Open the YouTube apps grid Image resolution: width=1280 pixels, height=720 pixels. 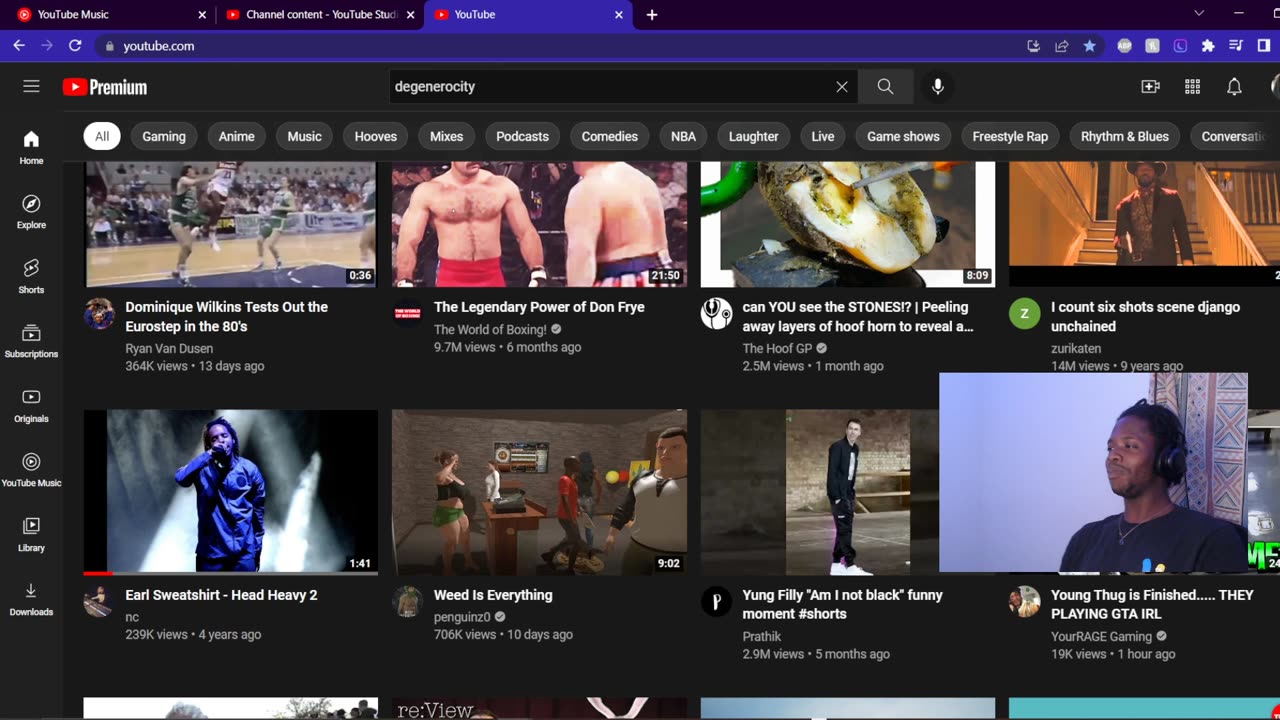coord(1192,87)
